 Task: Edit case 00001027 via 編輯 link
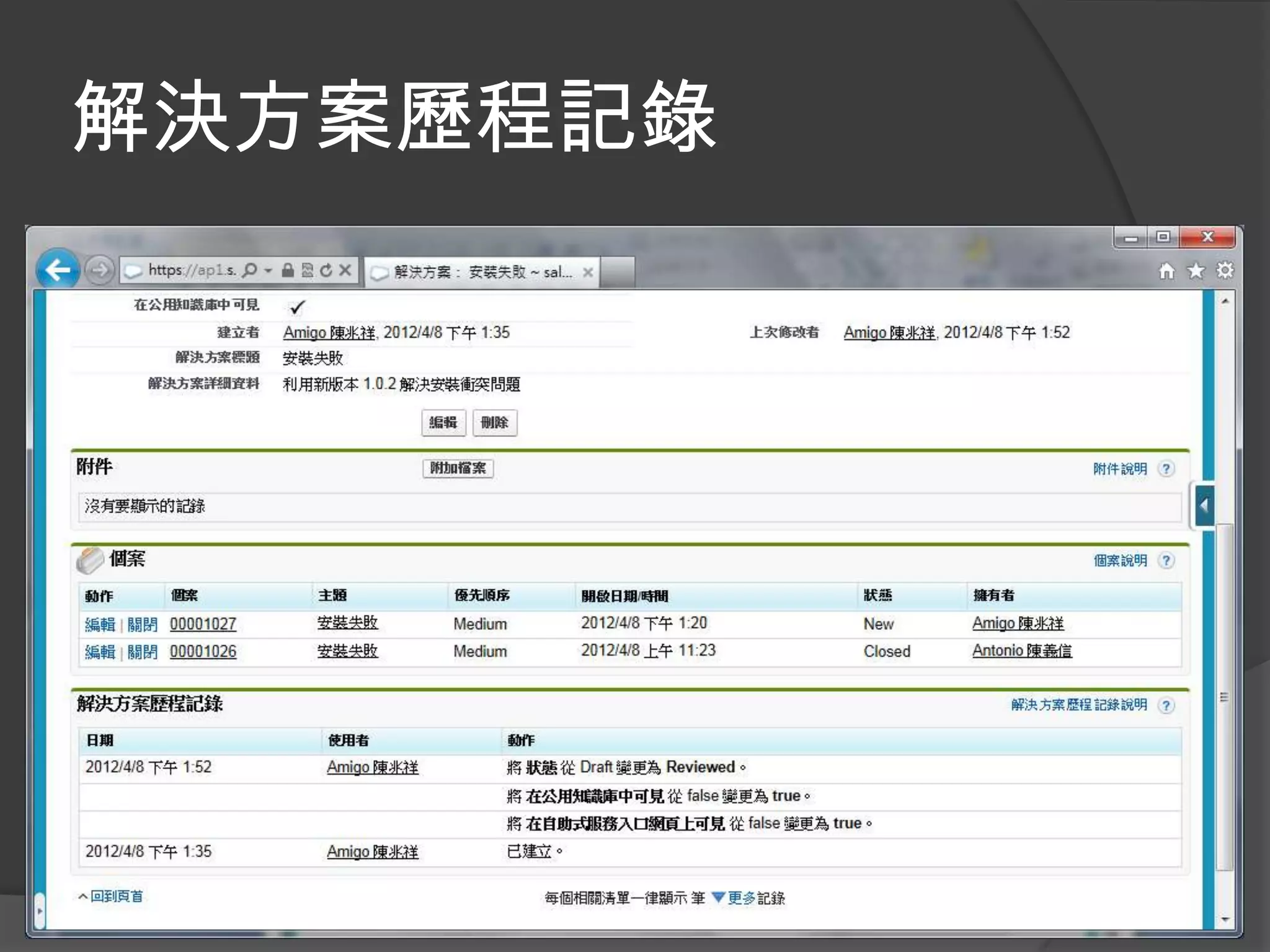click(100, 624)
